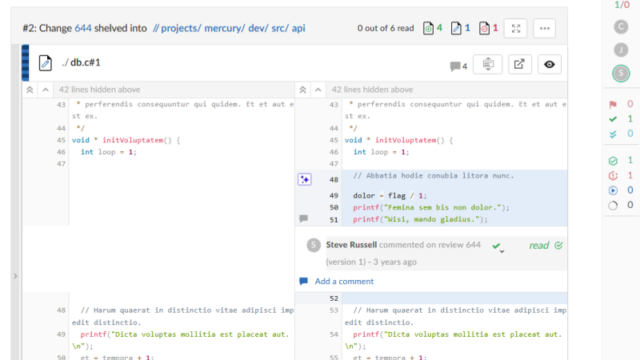640x360 pixels.
Task: Open the more options ellipsis menu
Action: 544,28
